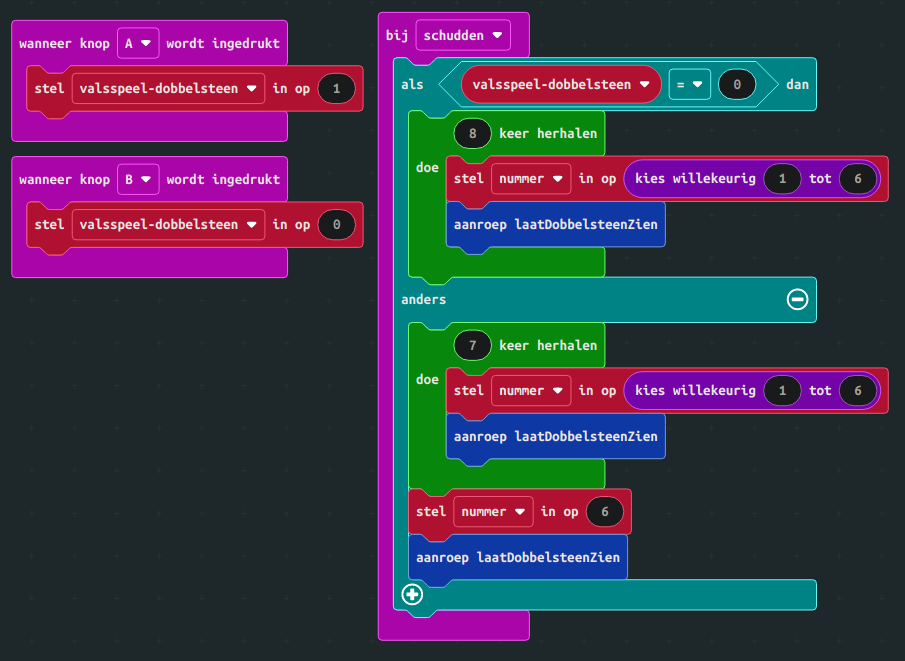Image resolution: width=905 pixels, height=661 pixels.
Task: Open nummer dropdown in the 7-repeat loop
Action: [530, 391]
